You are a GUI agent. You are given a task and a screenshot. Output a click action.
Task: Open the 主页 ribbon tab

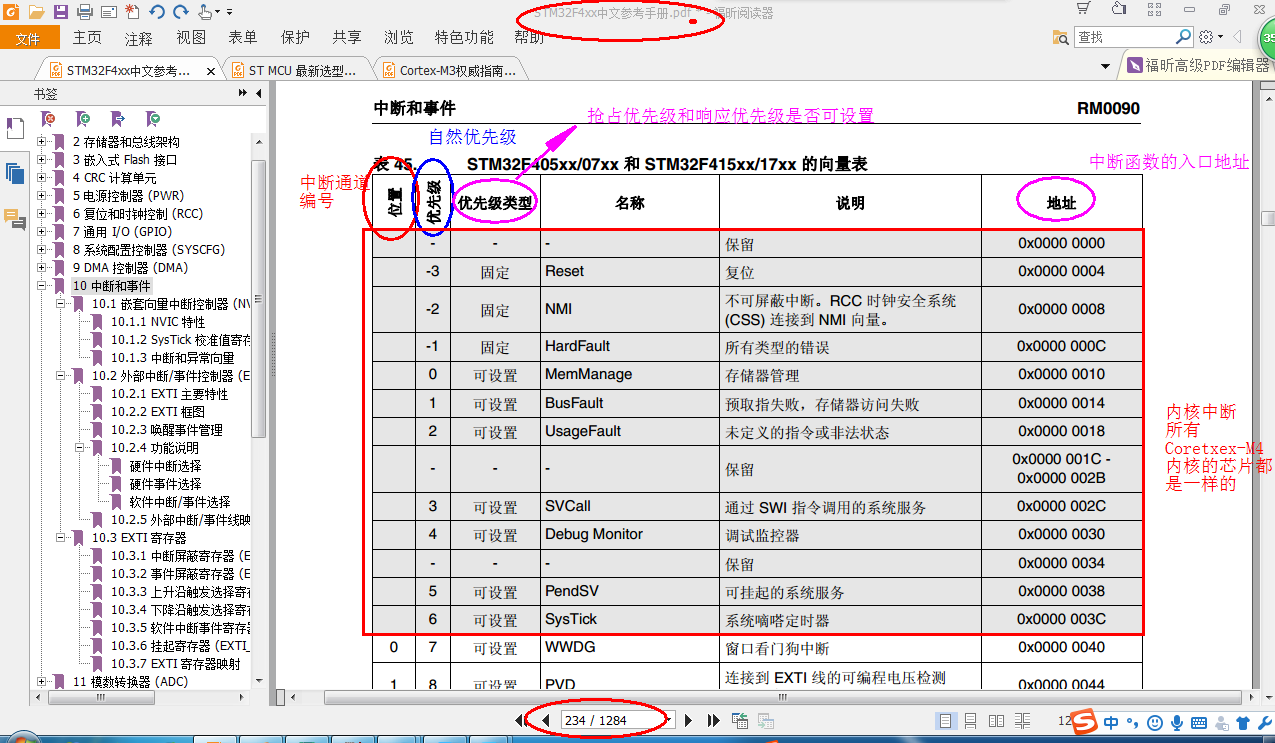tap(87, 38)
